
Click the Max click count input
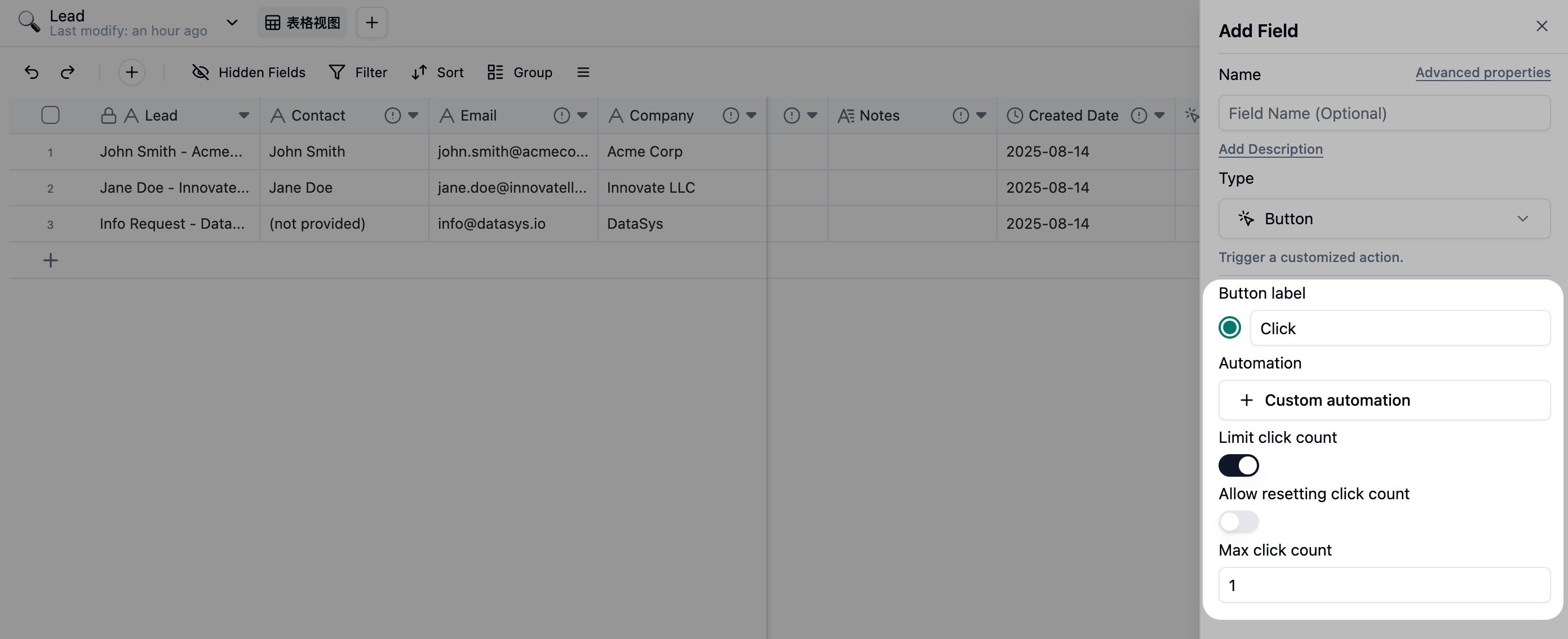click(x=1384, y=585)
